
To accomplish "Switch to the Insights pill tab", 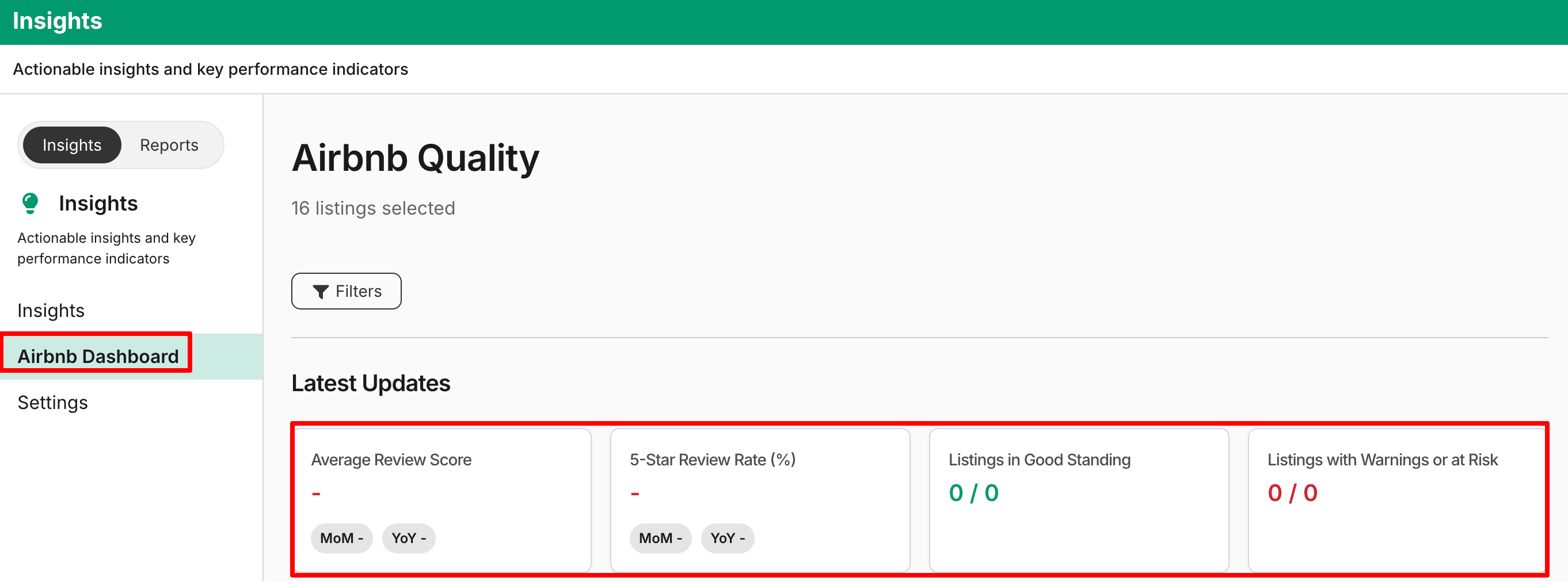I will click(72, 145).
